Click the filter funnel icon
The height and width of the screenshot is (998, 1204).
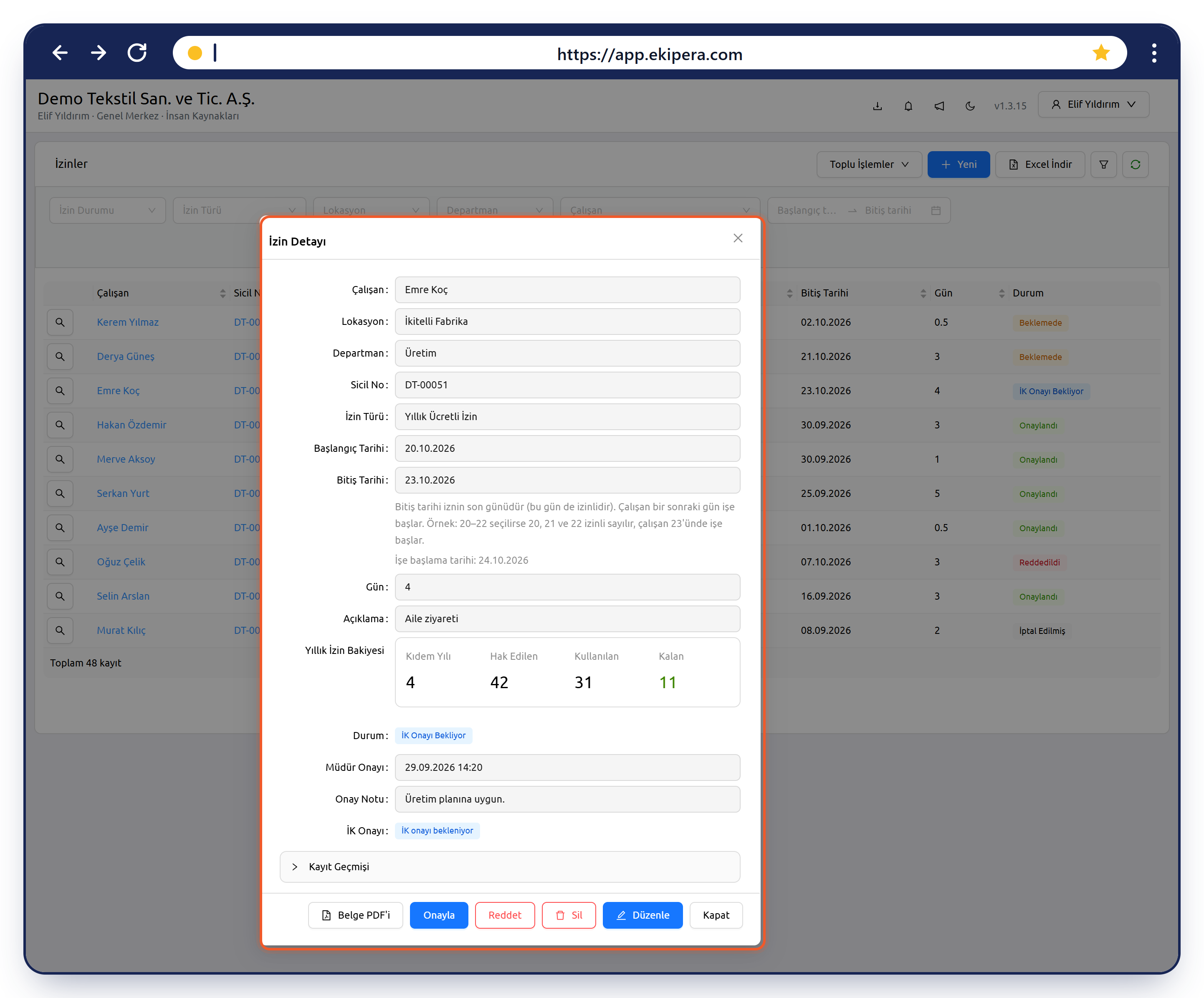click(1104, 165)
